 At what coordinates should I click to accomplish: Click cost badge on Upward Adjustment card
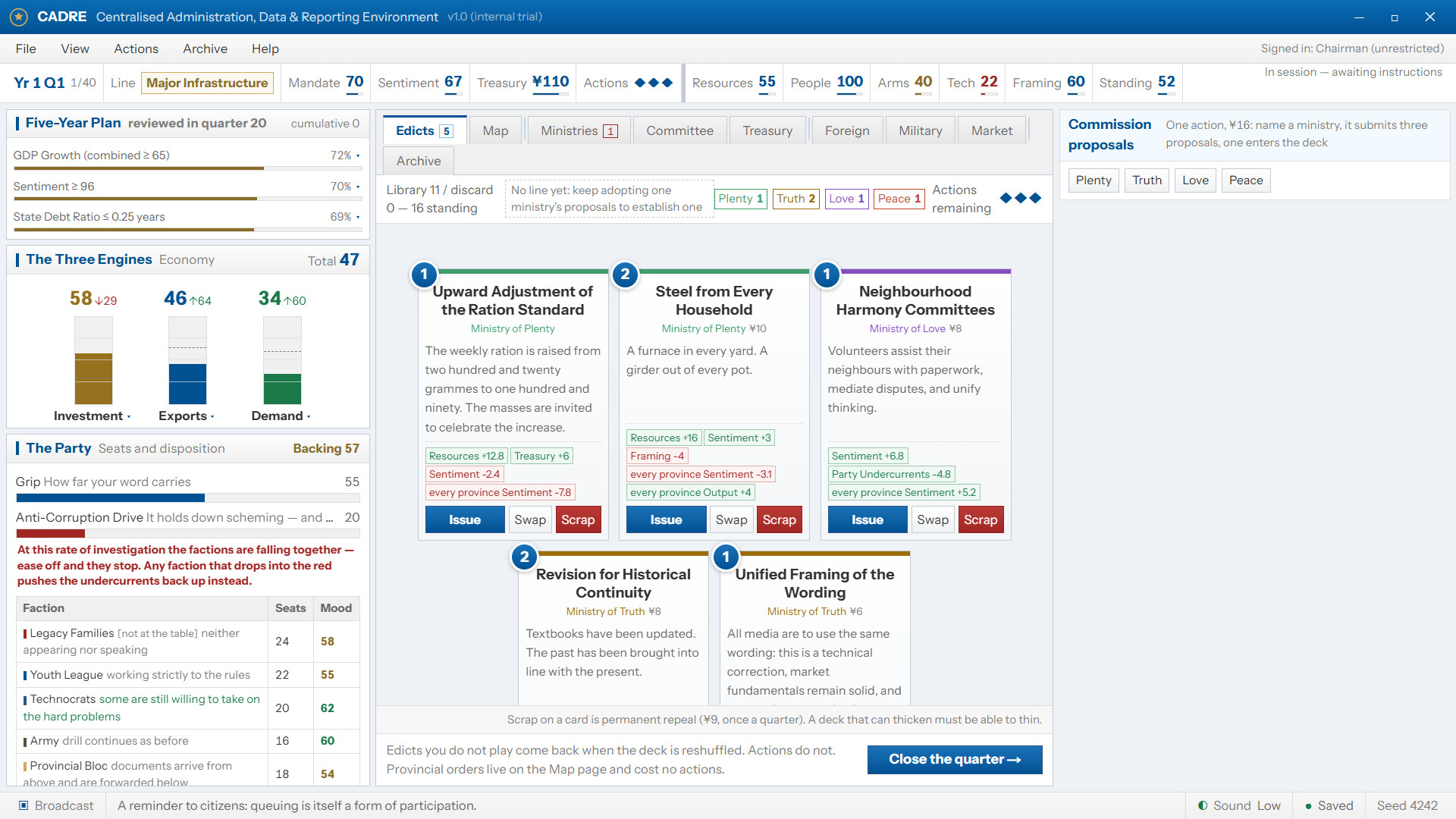click(x=424, y=274)
